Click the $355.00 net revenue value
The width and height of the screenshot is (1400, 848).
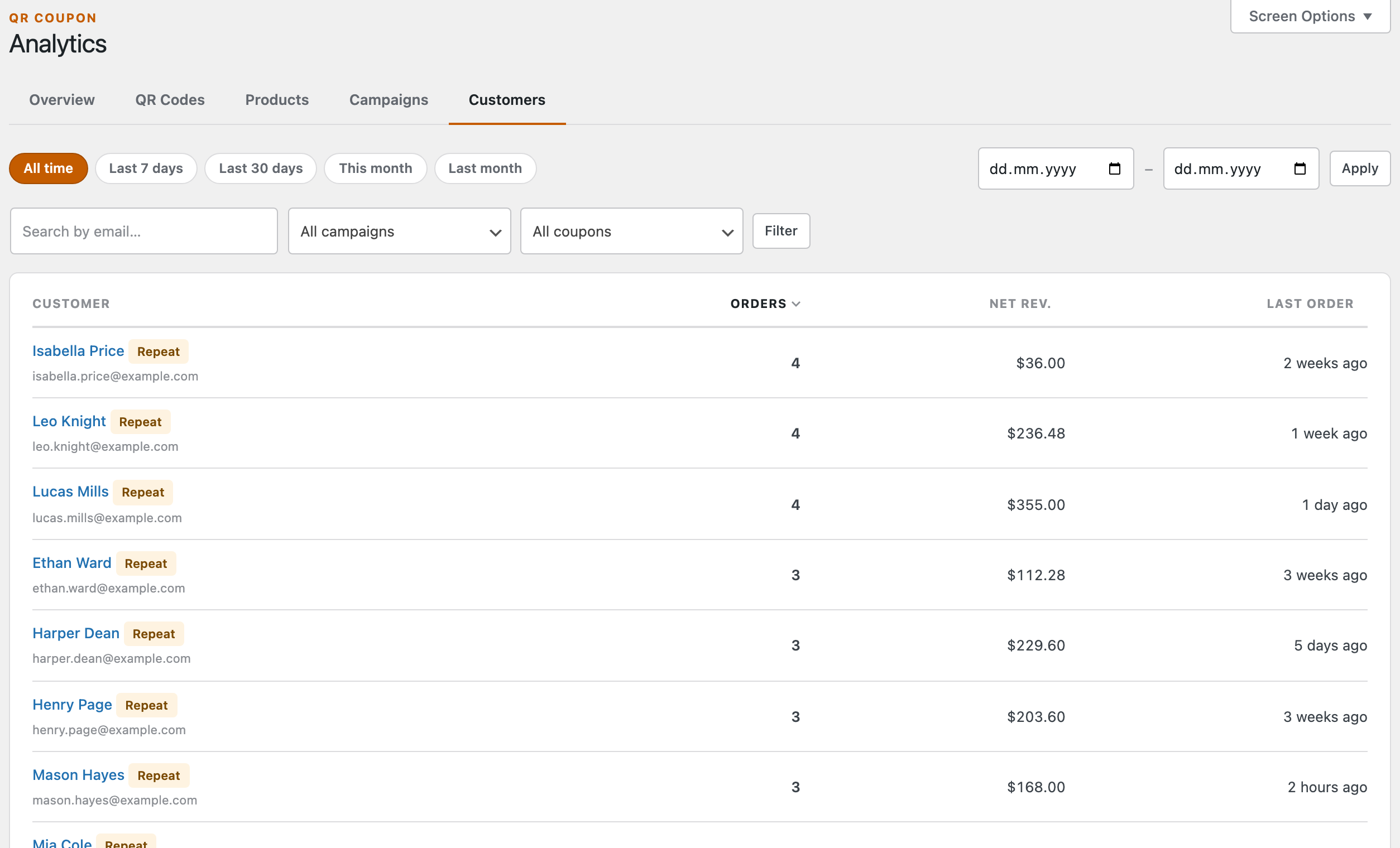click(x=1036, y=505)
